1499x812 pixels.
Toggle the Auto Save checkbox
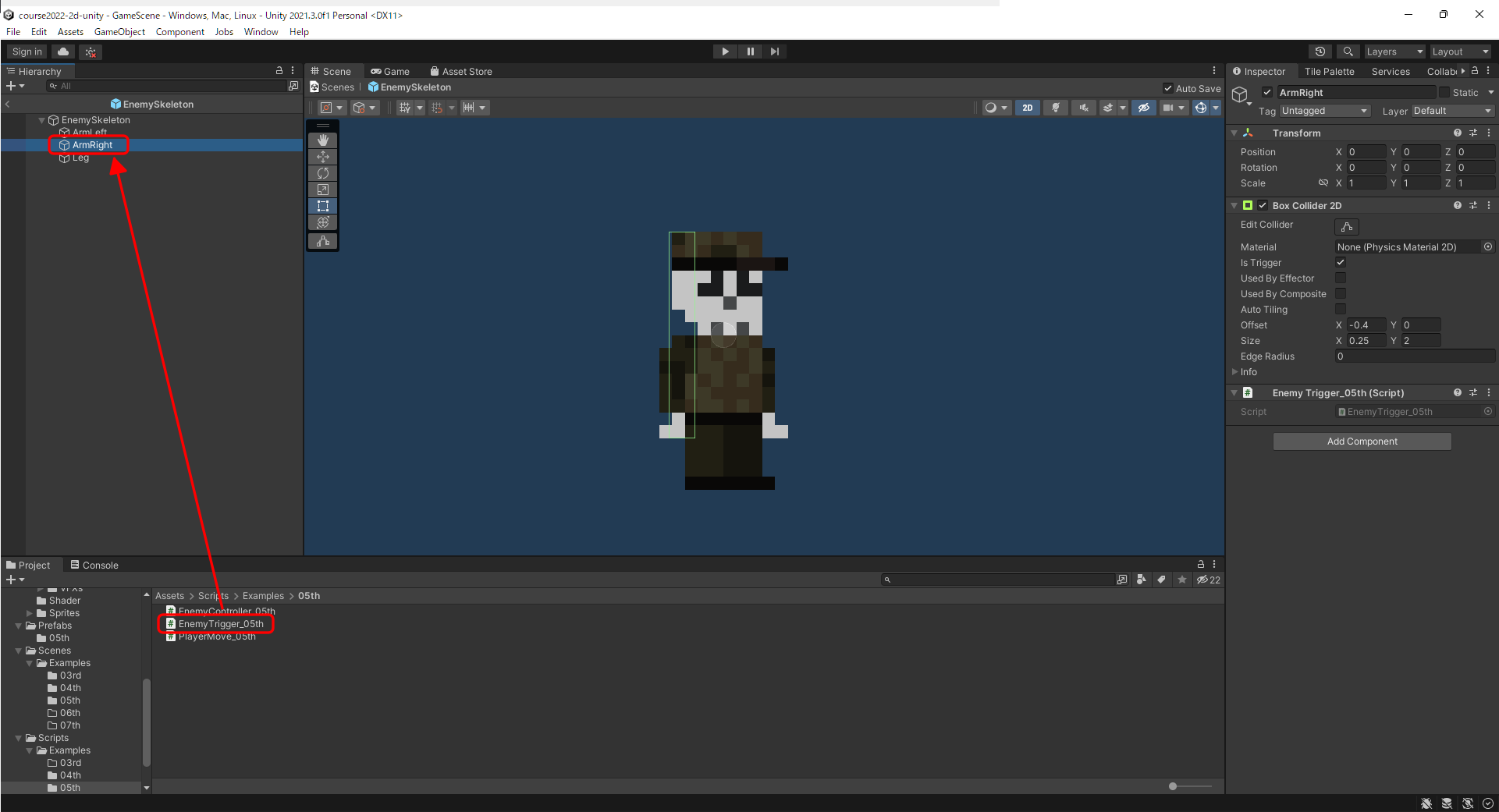(1168, 88)
